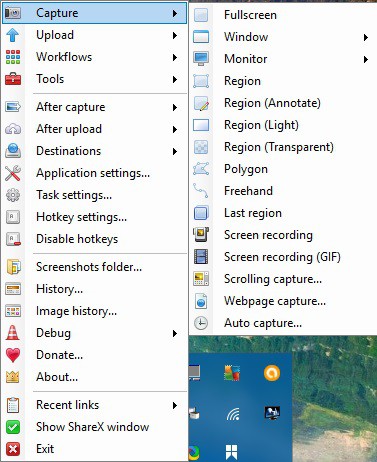Viewport: 377px width, 462px height.
Task: Click the Donate heart icon
Action: [x=13, y=355]
